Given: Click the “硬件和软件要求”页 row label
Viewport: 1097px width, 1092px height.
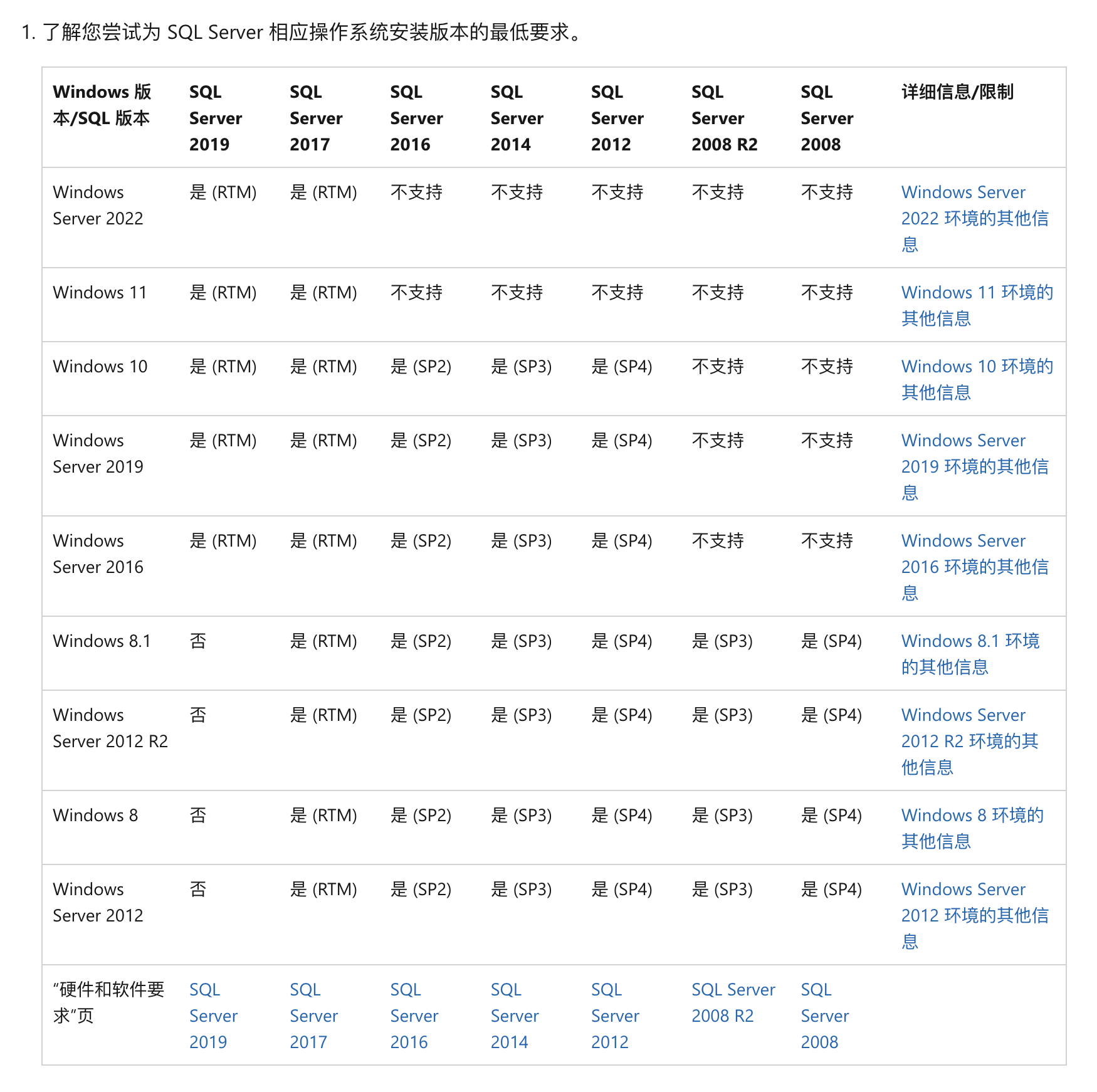Looking at the screenshot, I should [x=108, y=1002].
